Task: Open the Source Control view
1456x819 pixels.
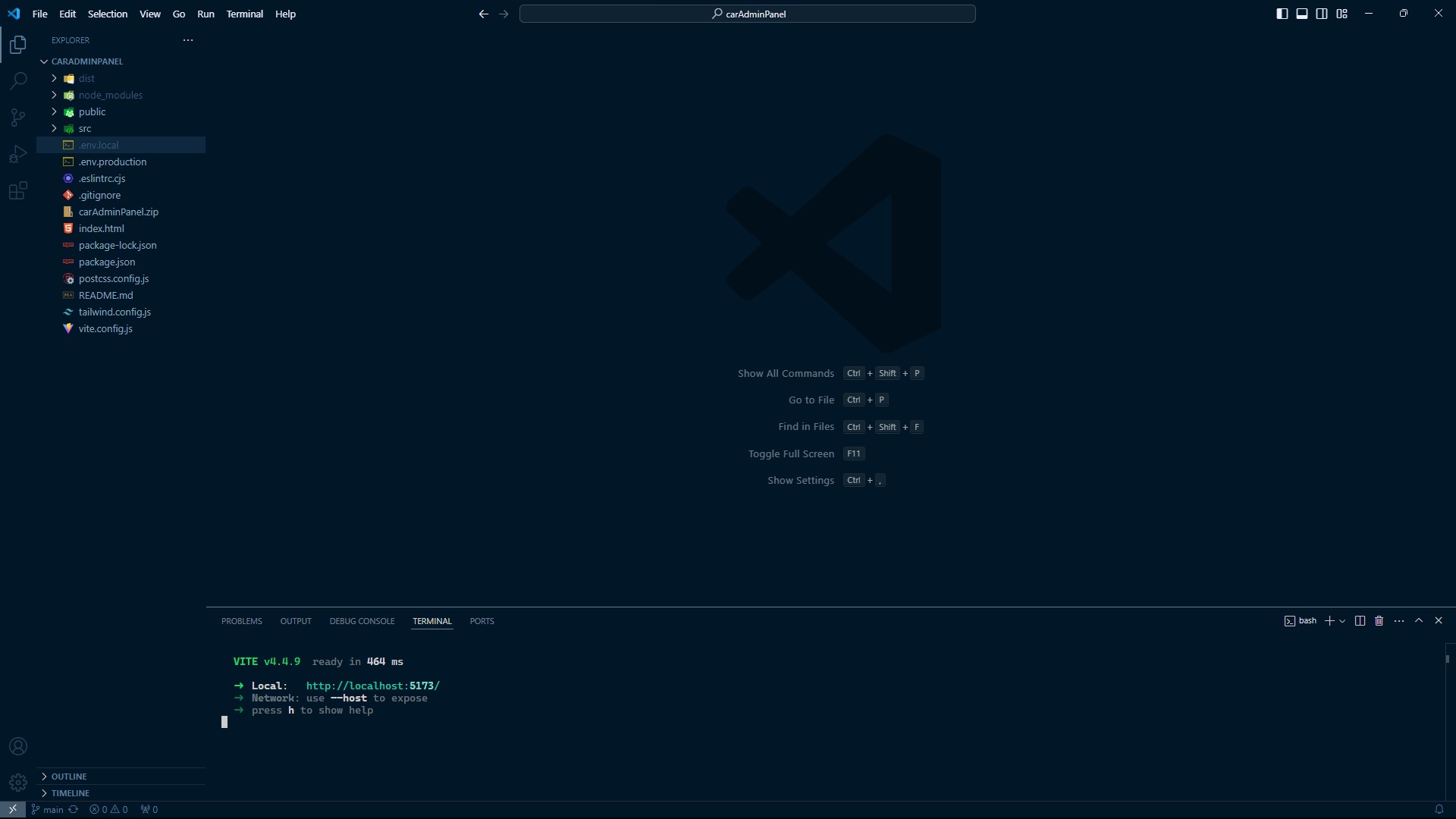Action: (18, 117)
